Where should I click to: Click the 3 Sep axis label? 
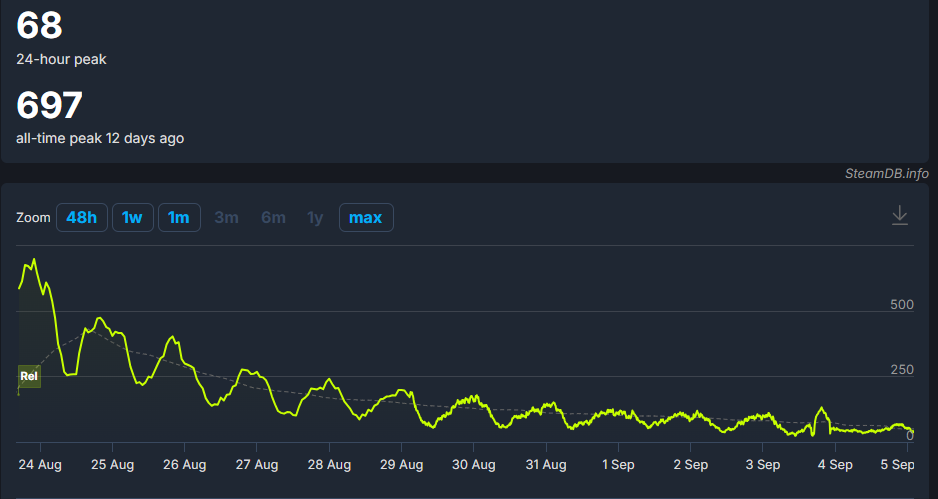(763, 464)
